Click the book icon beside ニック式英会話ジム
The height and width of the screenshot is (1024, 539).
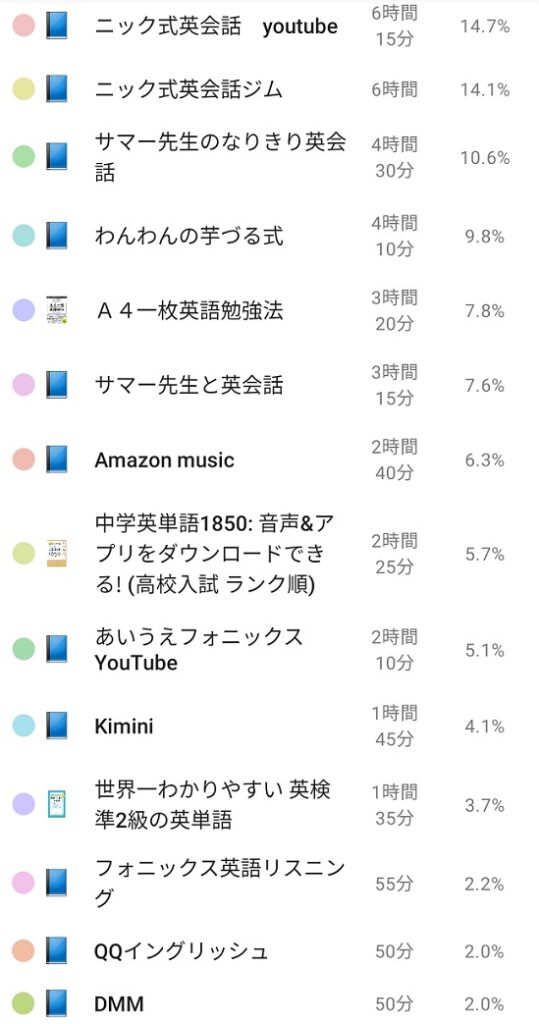click(57, 89)
